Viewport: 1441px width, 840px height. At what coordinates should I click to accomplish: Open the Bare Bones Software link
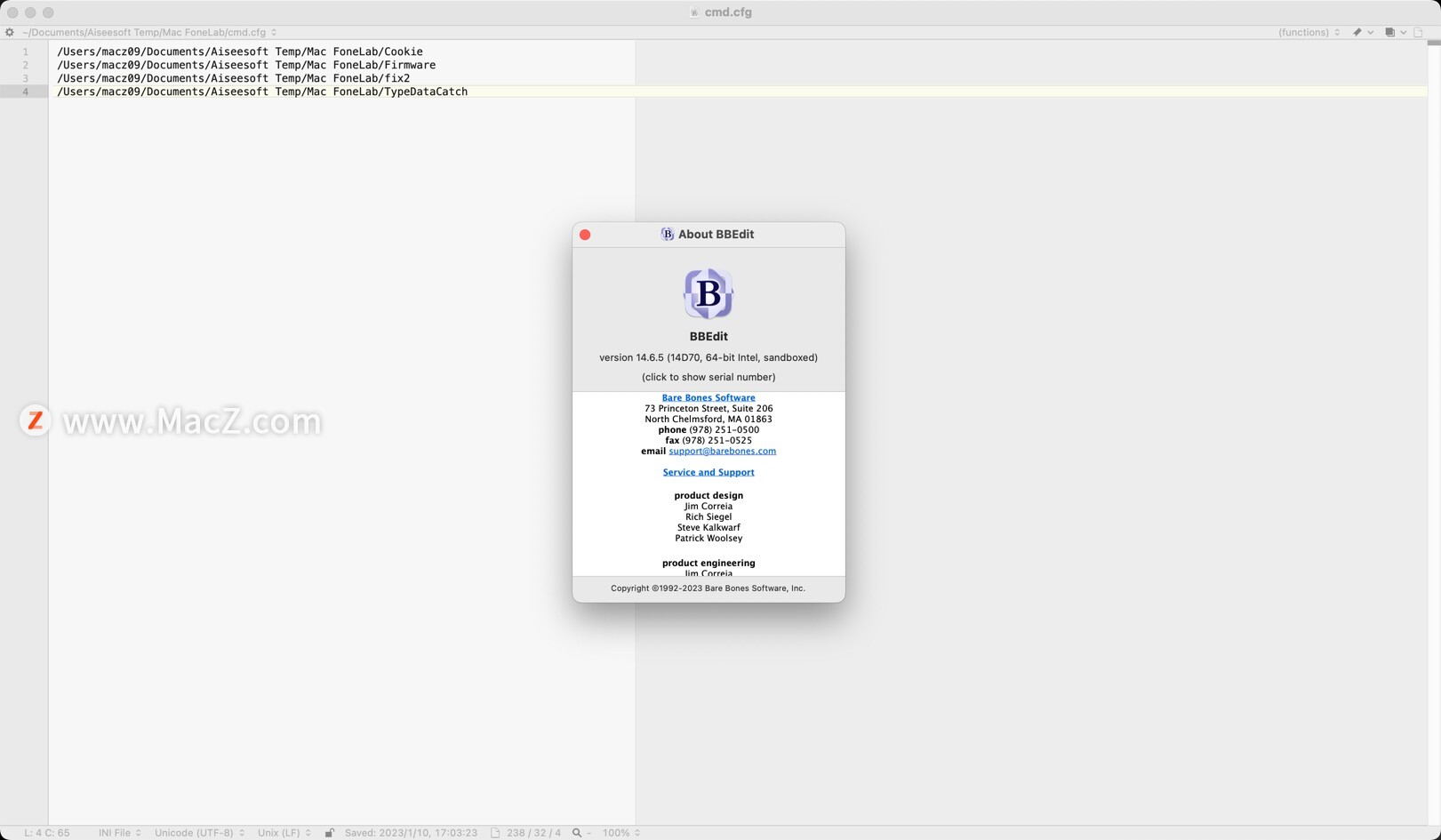708,397
